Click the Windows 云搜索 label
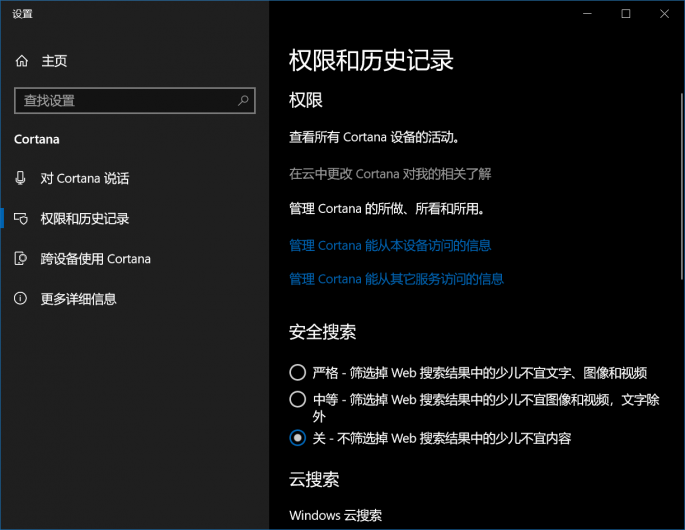 [x=336, y=515]
